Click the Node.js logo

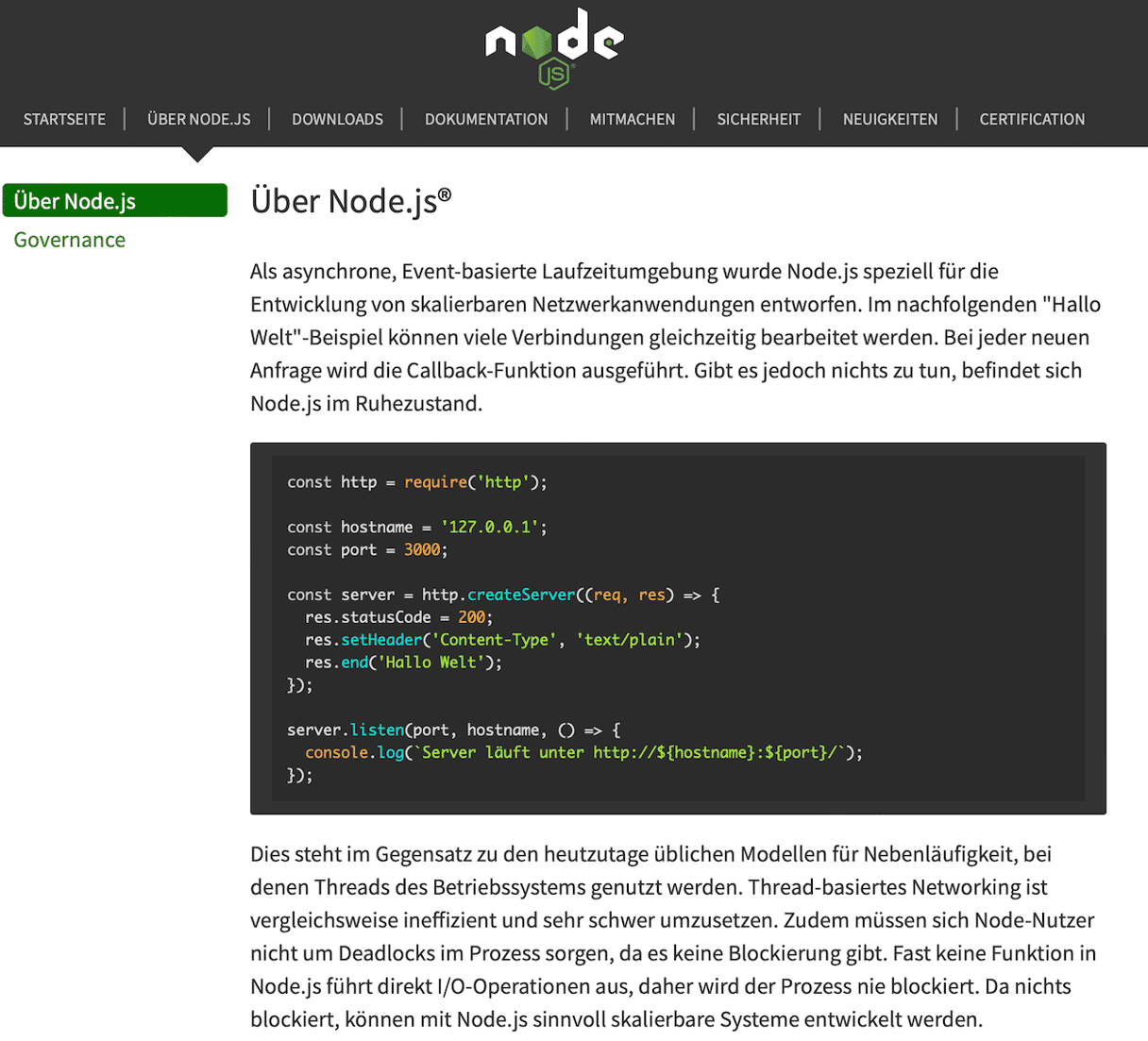[x=554, y=48]
